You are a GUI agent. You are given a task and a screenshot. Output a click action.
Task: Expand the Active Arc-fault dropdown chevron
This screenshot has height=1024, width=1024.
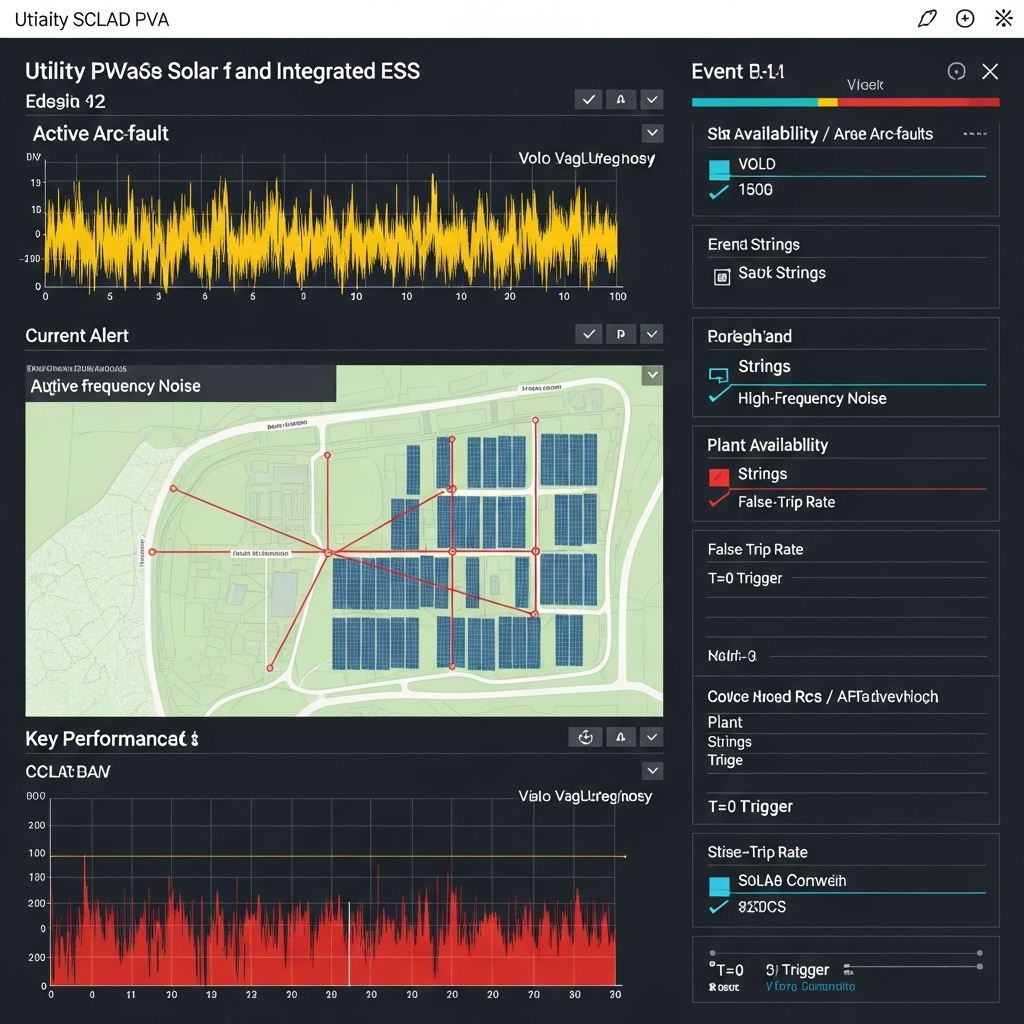(652, 132)
